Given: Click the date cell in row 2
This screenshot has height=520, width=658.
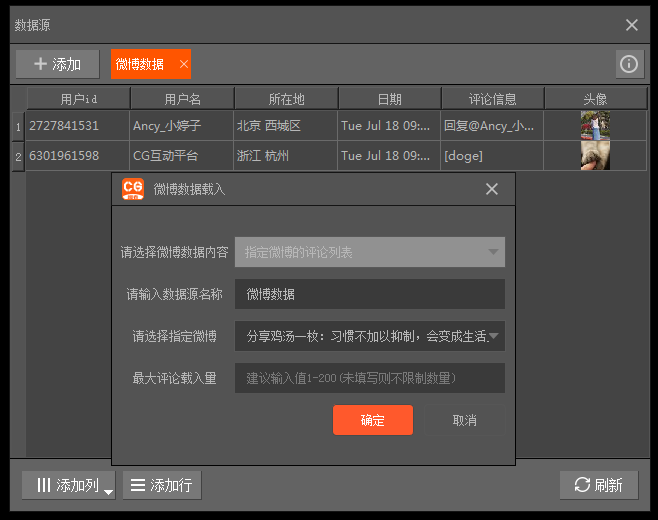Looking at the screenshot, I should (x=389, y=156).
